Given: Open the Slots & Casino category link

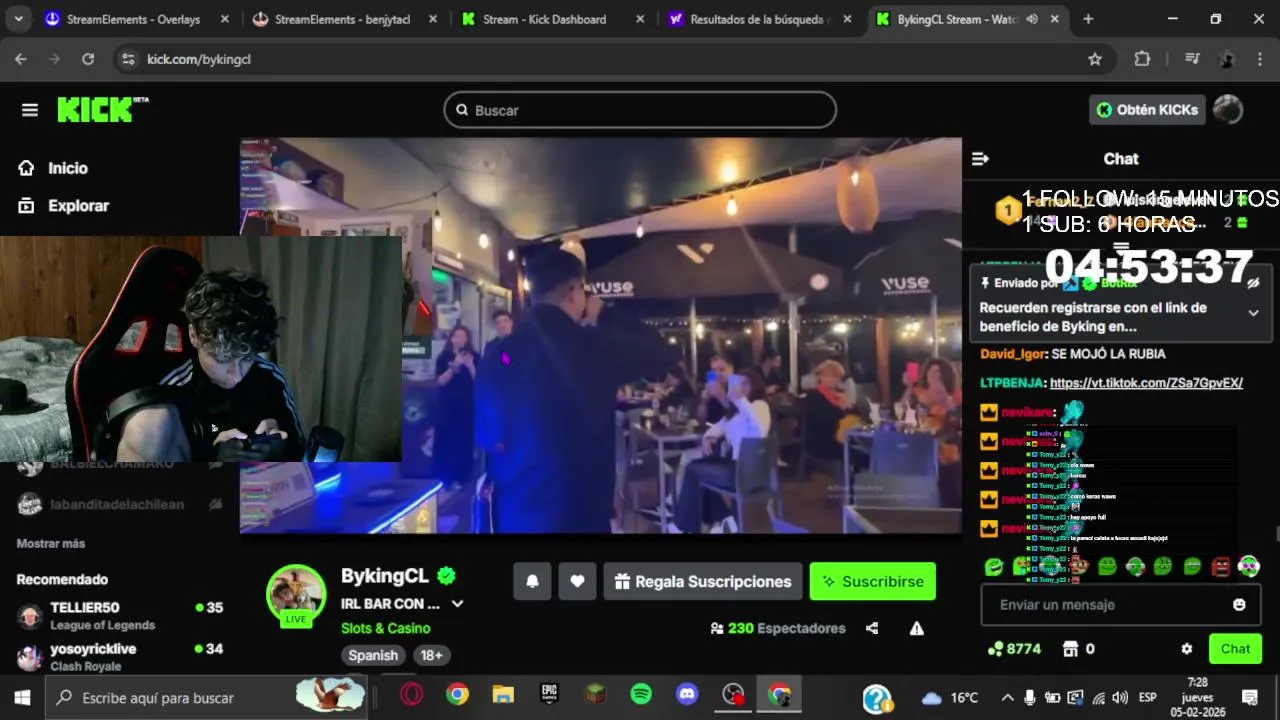Looking at the screenshot, I should pos(385,628).
